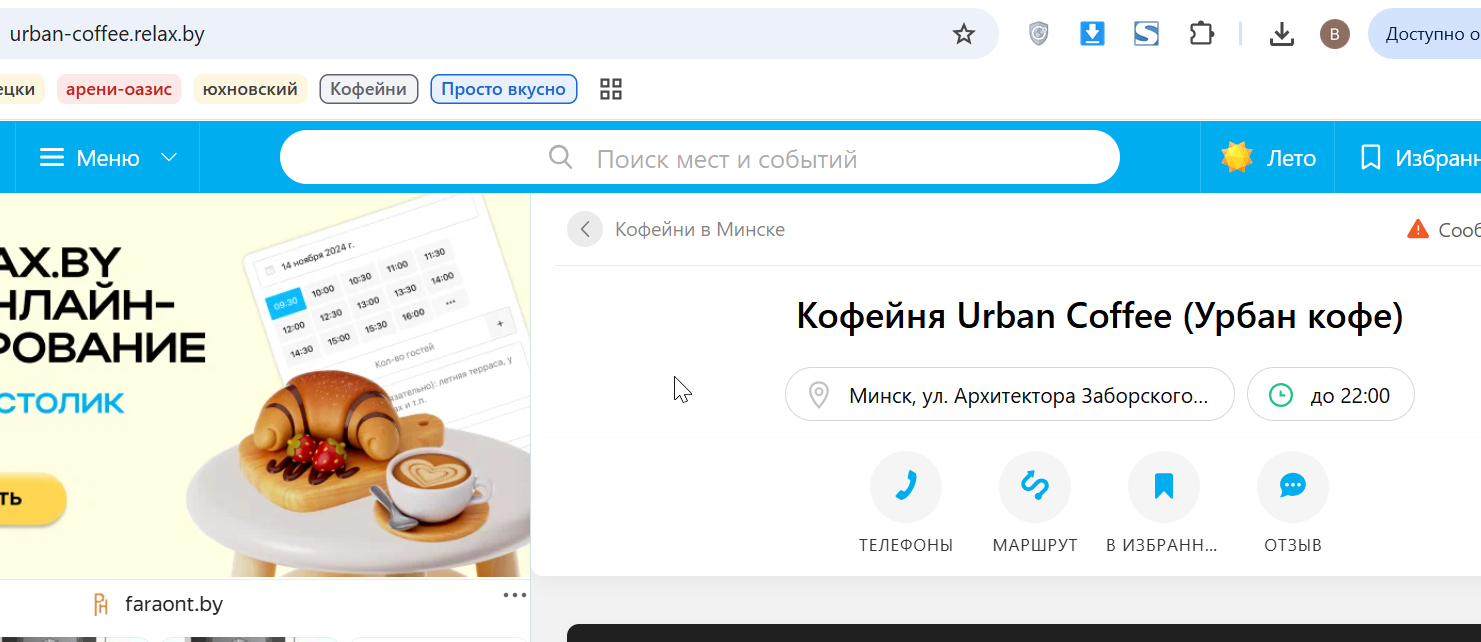
Task: Open the Extensions puzzle-piece menu
Action: (1201, 35)
